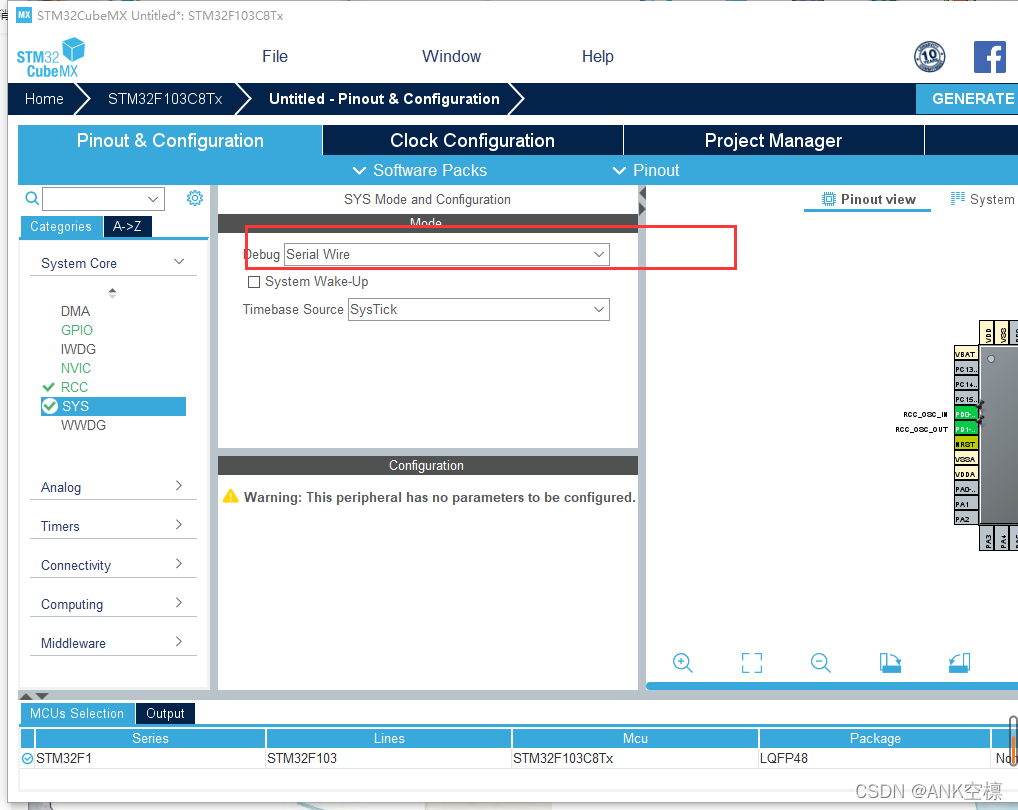Image resolution: width=1018 pixels, height=810 pixels.
Task: Select SYS in System Core list
Action: point(113,406)
